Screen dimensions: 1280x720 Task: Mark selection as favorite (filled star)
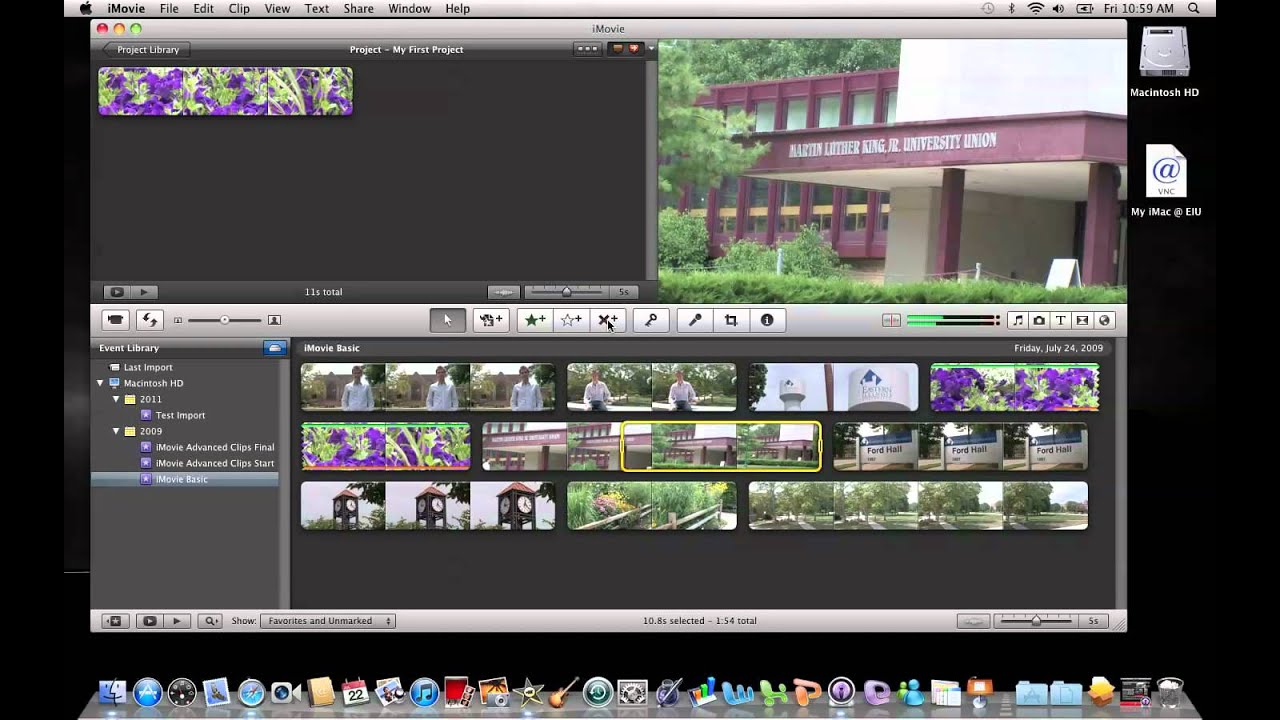pos(535,320)
